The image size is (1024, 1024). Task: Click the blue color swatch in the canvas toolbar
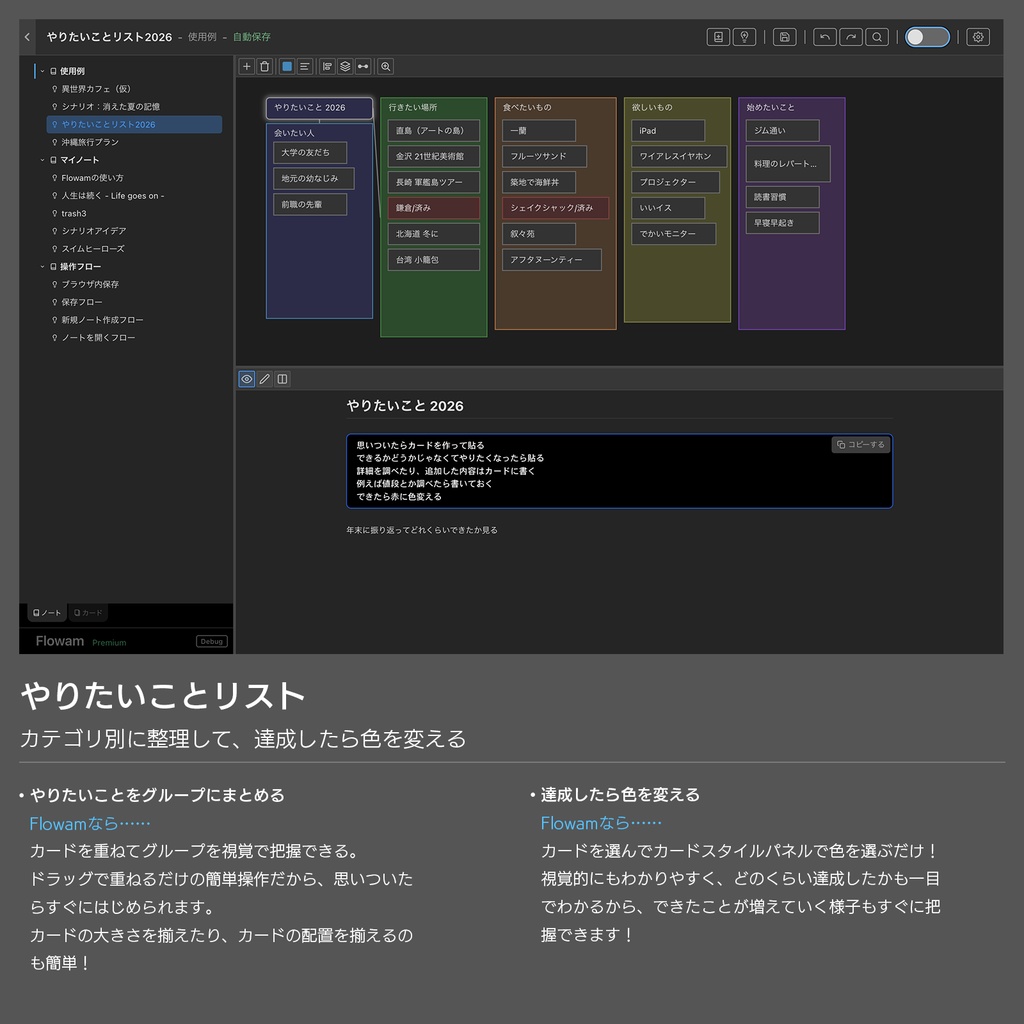pos(286,66)
